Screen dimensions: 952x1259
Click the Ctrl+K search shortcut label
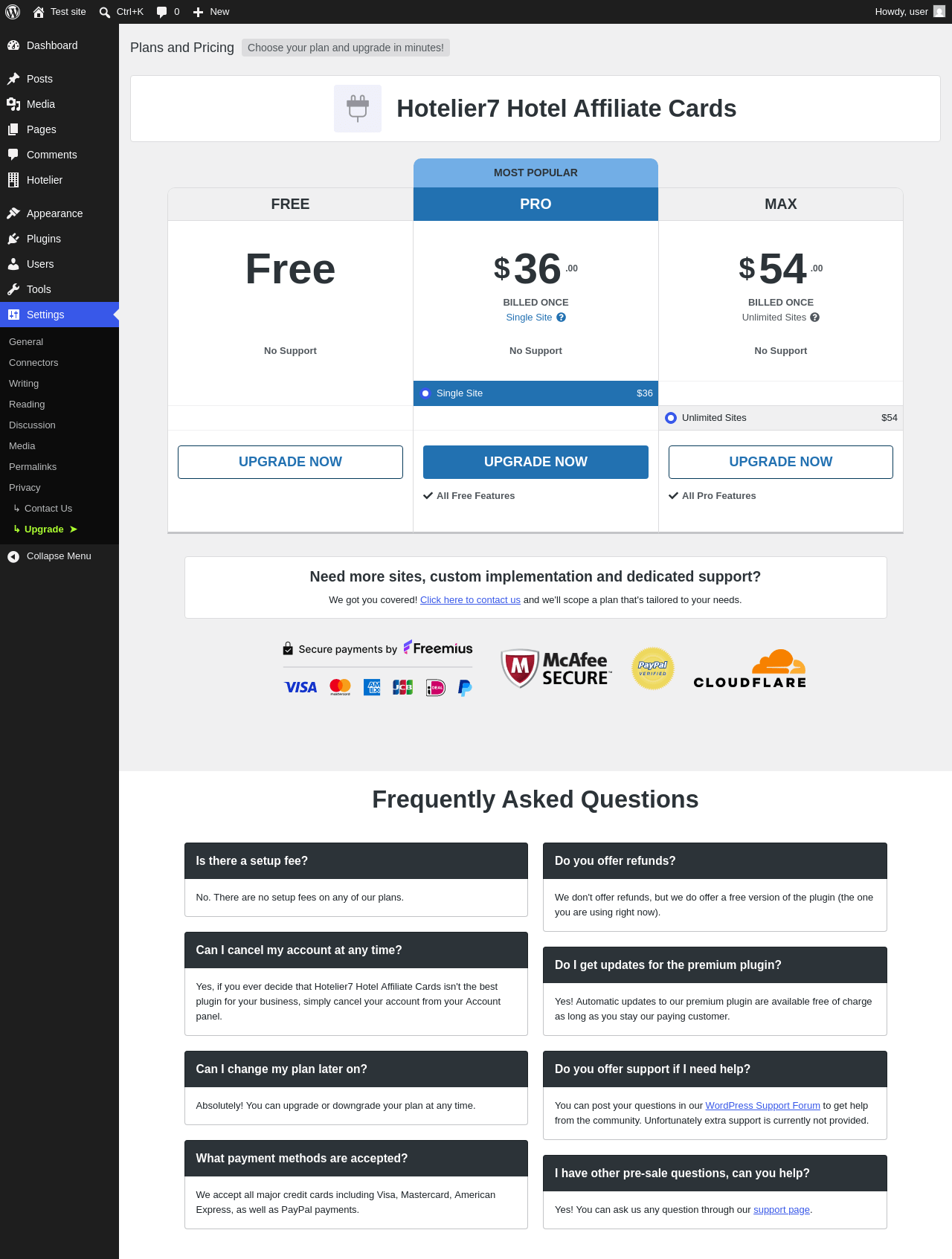click(x=130, y=12)
